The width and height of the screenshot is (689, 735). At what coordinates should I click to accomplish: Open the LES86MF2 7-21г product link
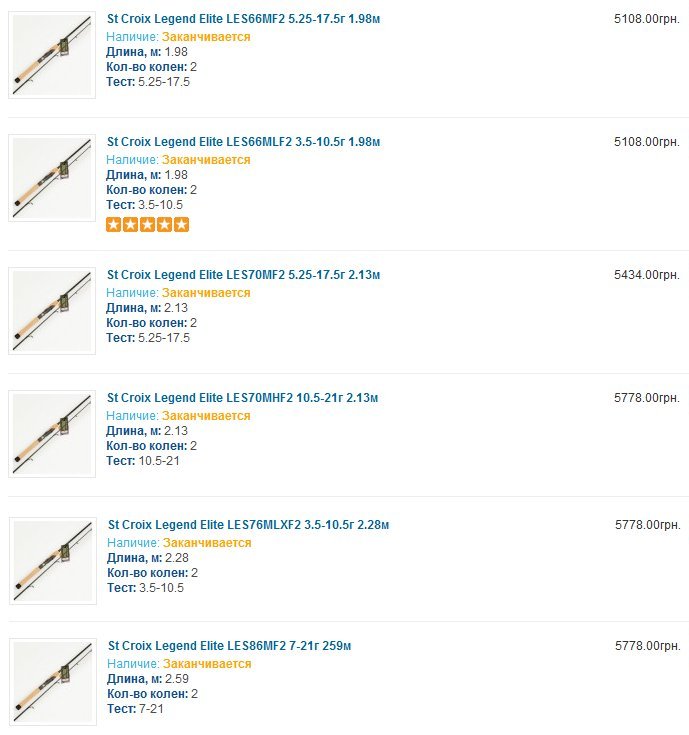[x=229, y=646]
